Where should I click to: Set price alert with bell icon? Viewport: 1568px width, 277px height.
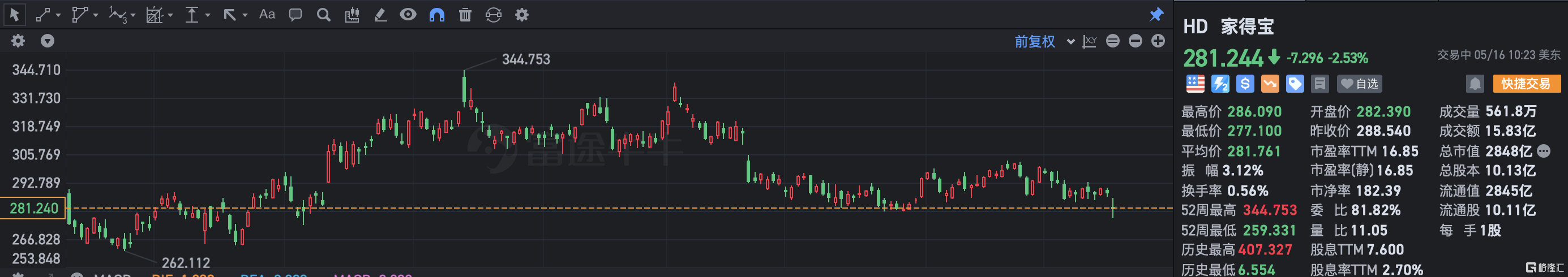click(1475, 84)
